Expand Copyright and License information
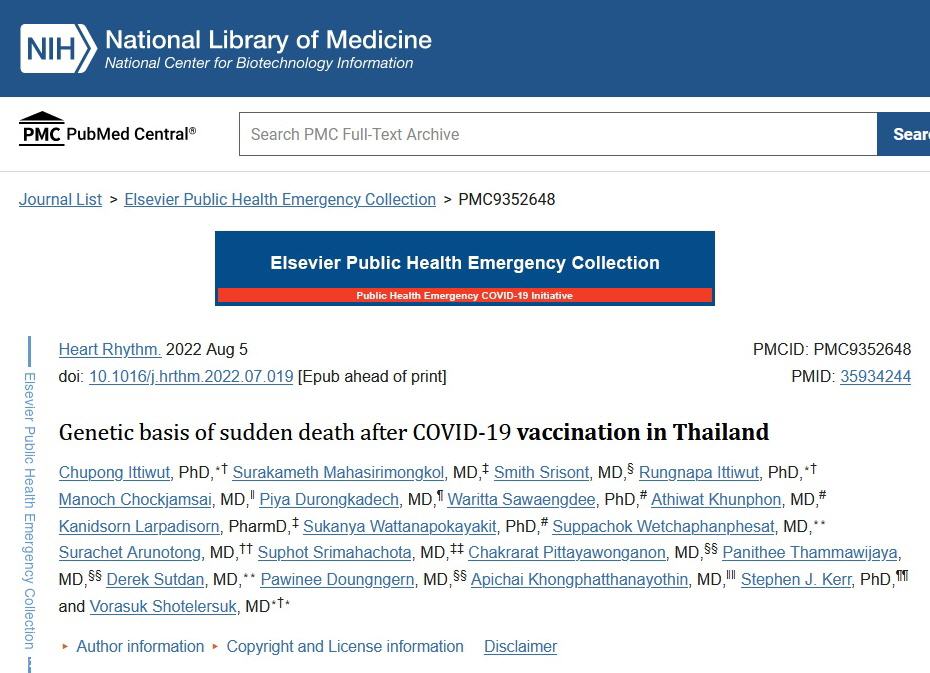 [x=345, y=646]
